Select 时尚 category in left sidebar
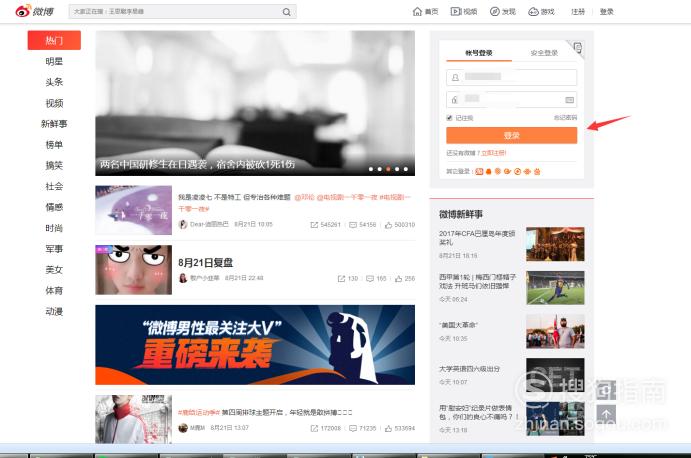Screen dimensions: 691x458 54,228
